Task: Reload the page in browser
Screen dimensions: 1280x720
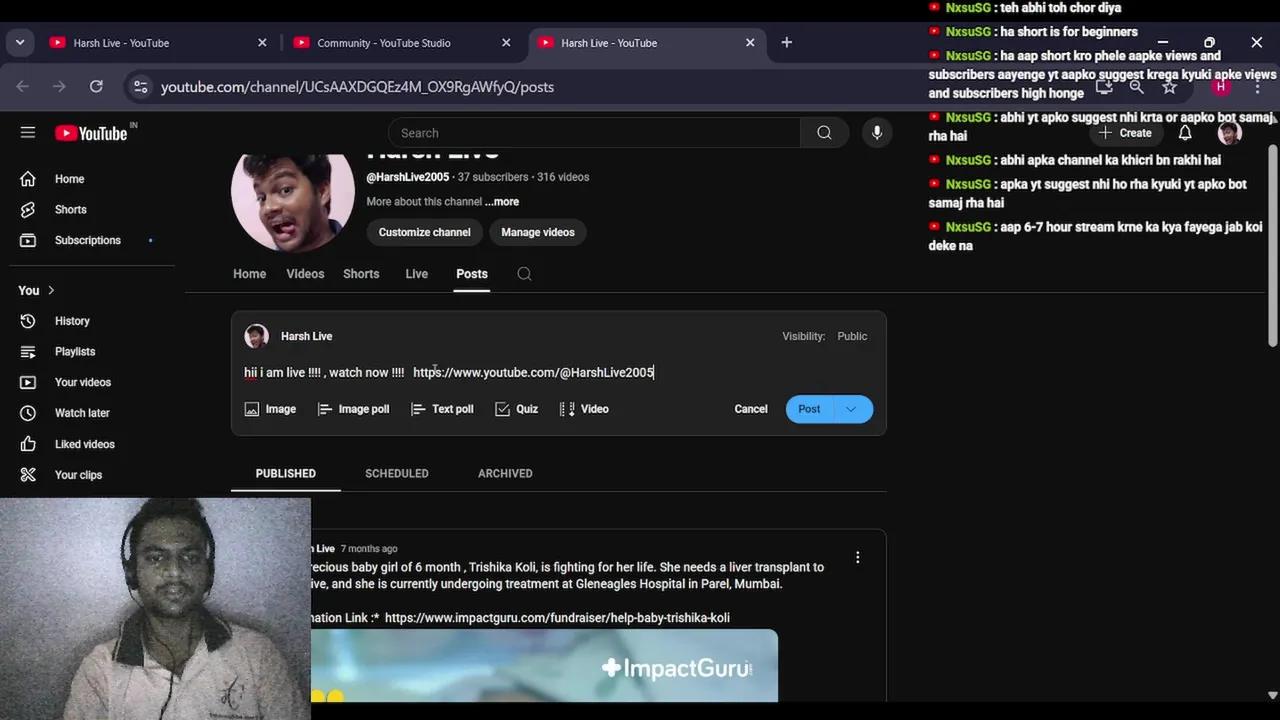Action: 96,87
